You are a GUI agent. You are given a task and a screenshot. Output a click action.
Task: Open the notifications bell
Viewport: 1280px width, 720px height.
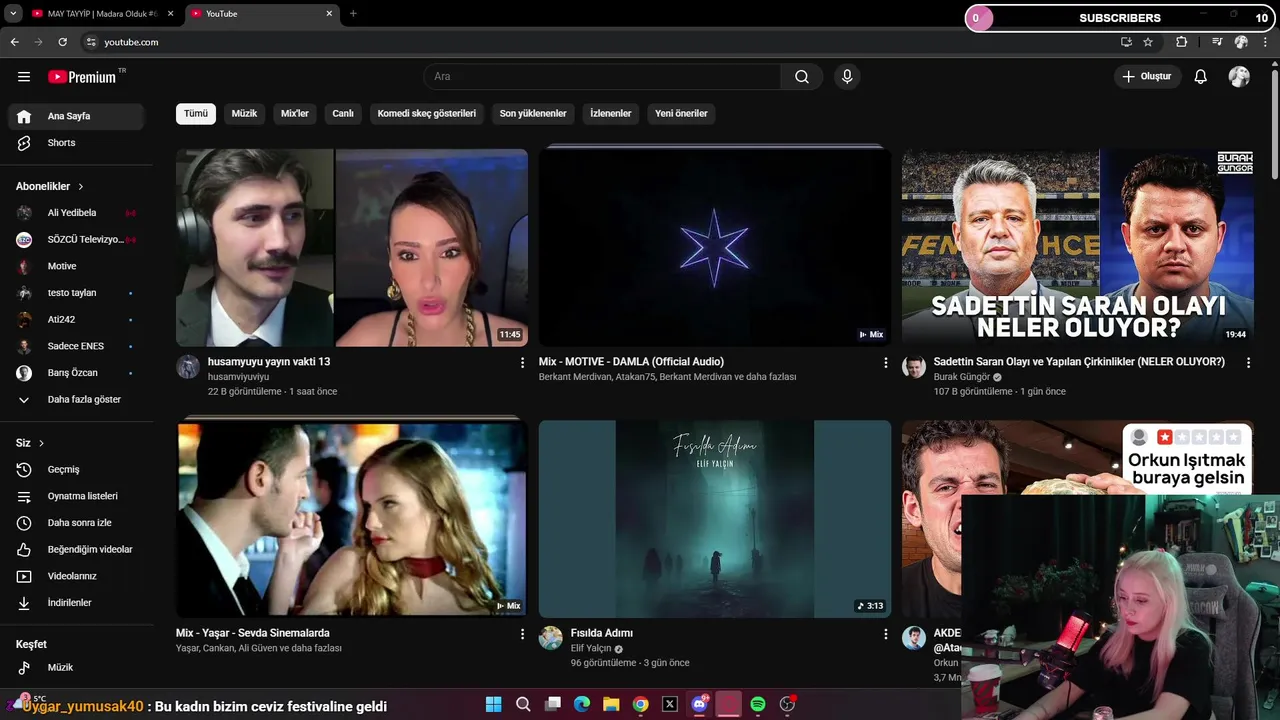pyautogui.click(x=1201, y=77)
